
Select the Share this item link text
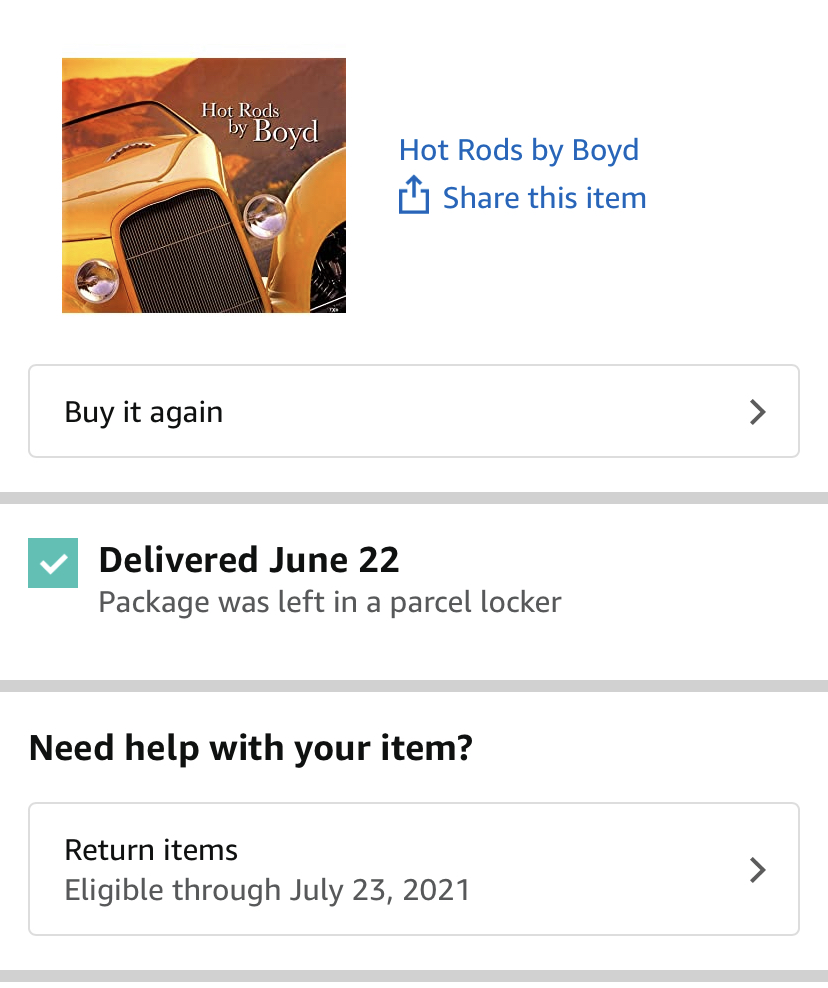point(544,198)
